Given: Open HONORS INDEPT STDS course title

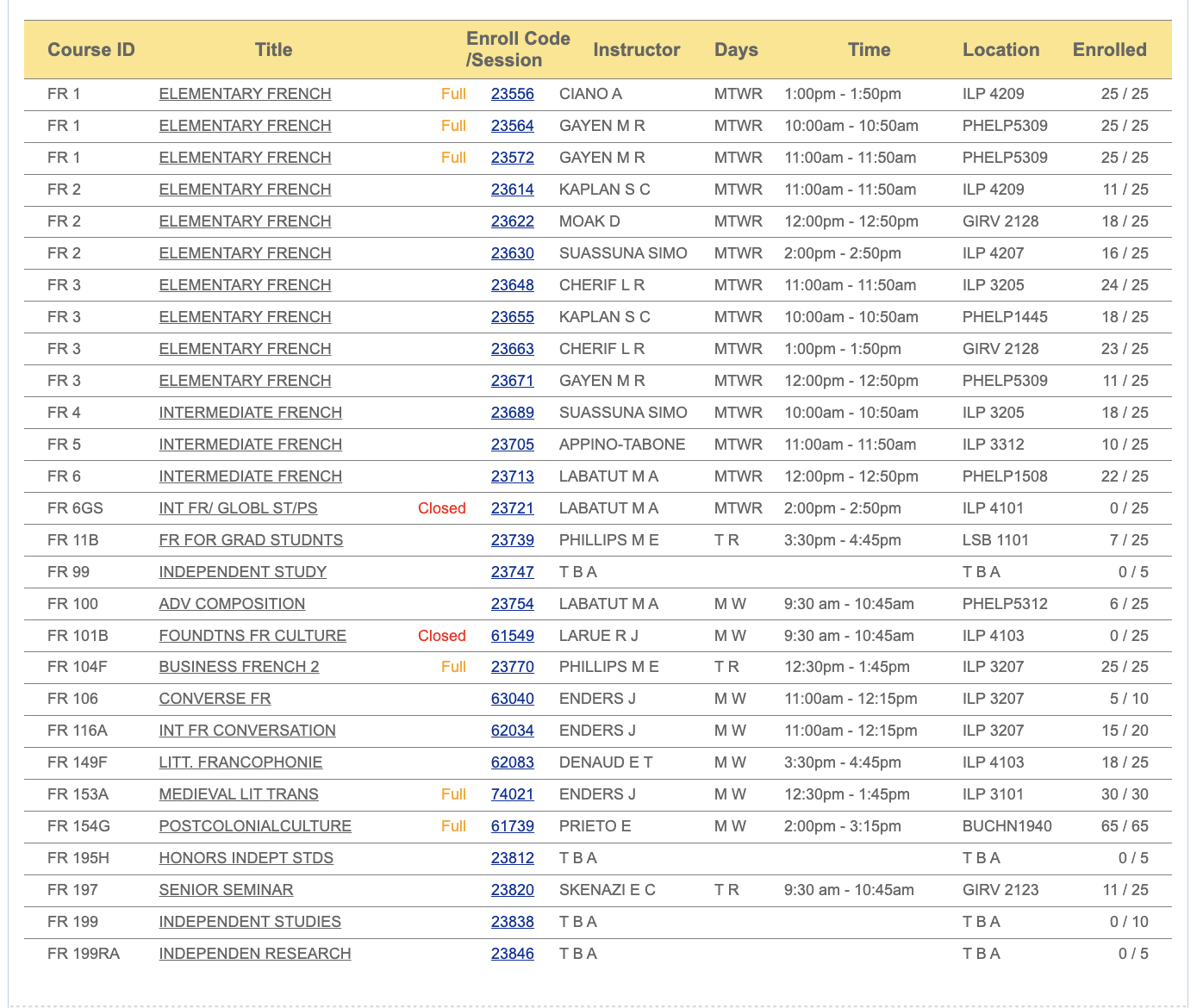Looking at the screenshot, I should click(246, 858).
